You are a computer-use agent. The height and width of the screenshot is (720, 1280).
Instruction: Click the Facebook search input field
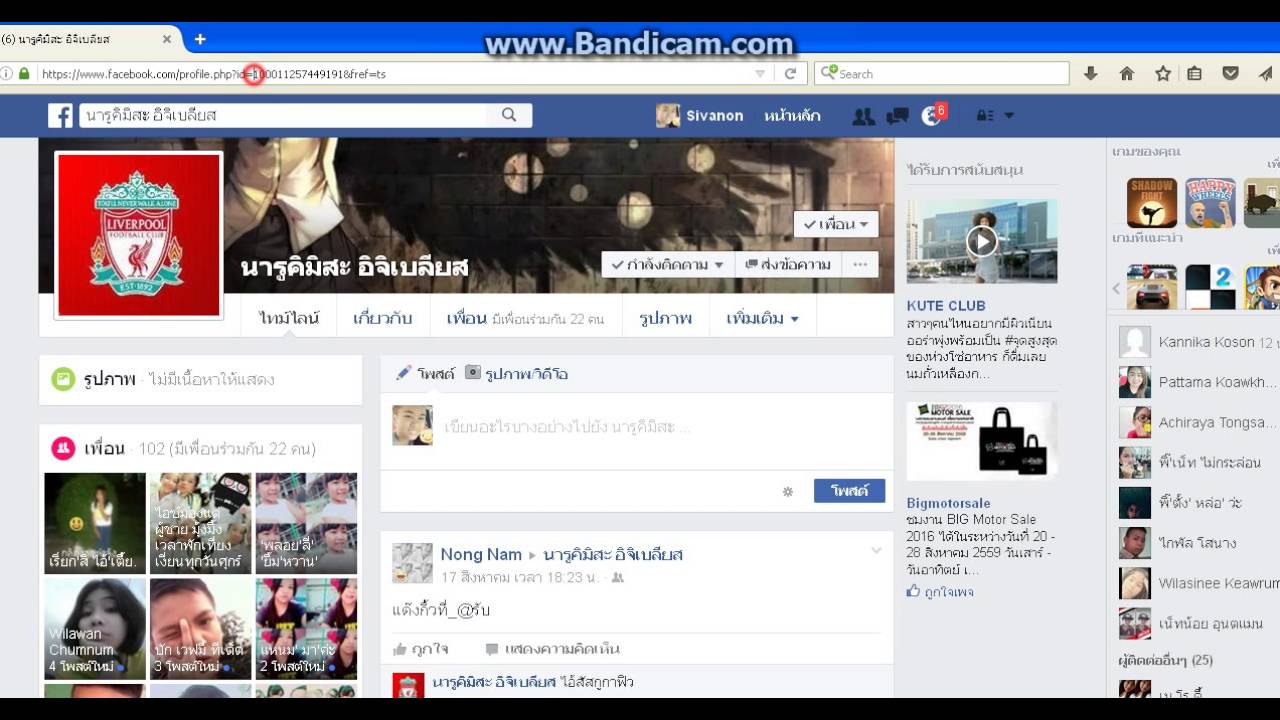tap(283, 115)
